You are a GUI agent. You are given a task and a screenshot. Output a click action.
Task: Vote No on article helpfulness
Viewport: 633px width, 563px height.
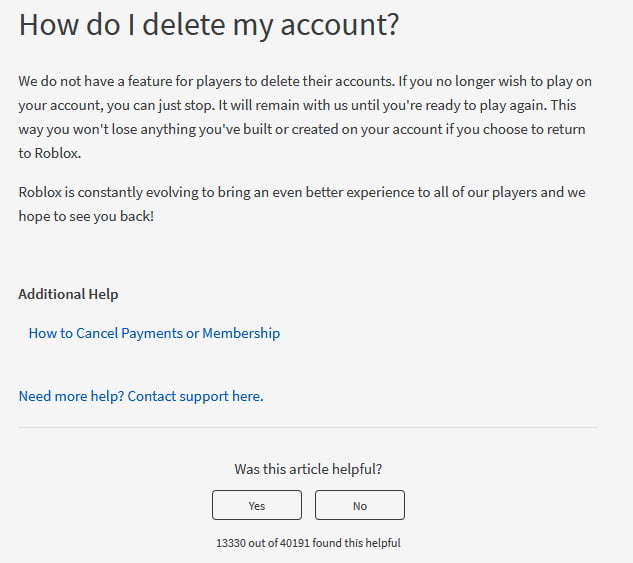[360, 505]
